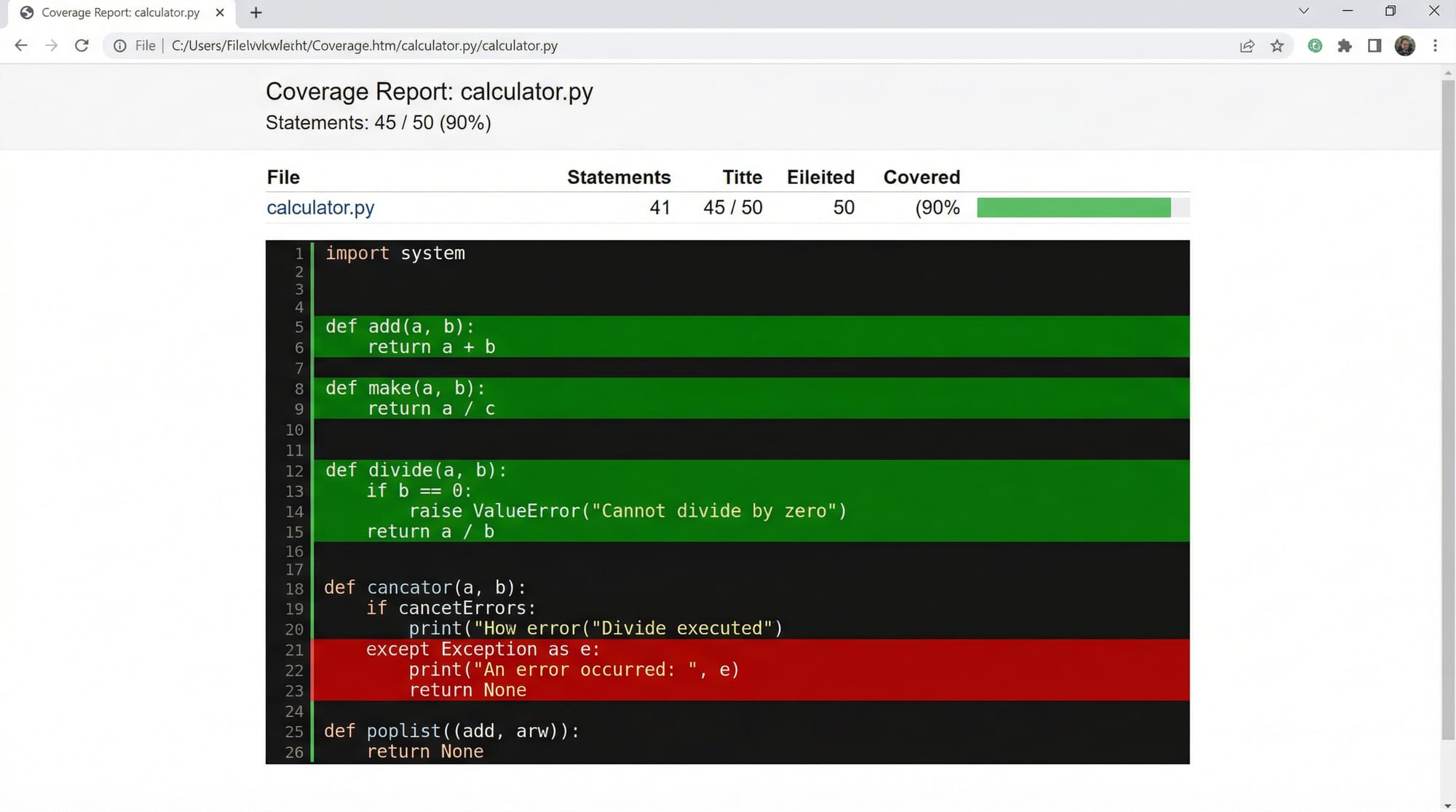Open the Chrome three-dot menu
This screenshot has height=812, width=1456.
click(1435, 46)
